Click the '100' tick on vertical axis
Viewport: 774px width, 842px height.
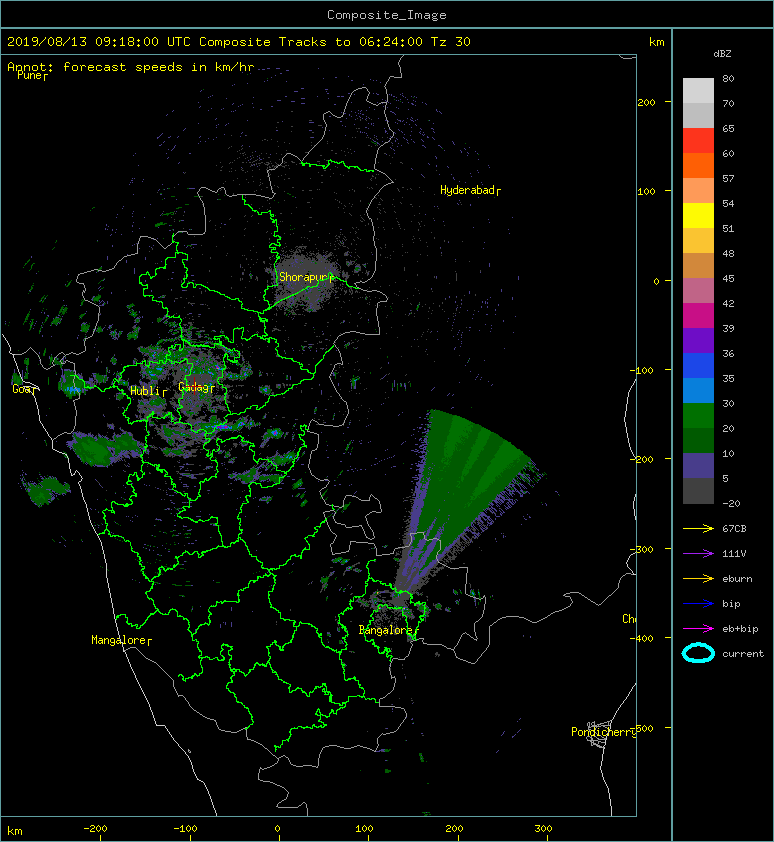tap(646, 192)
